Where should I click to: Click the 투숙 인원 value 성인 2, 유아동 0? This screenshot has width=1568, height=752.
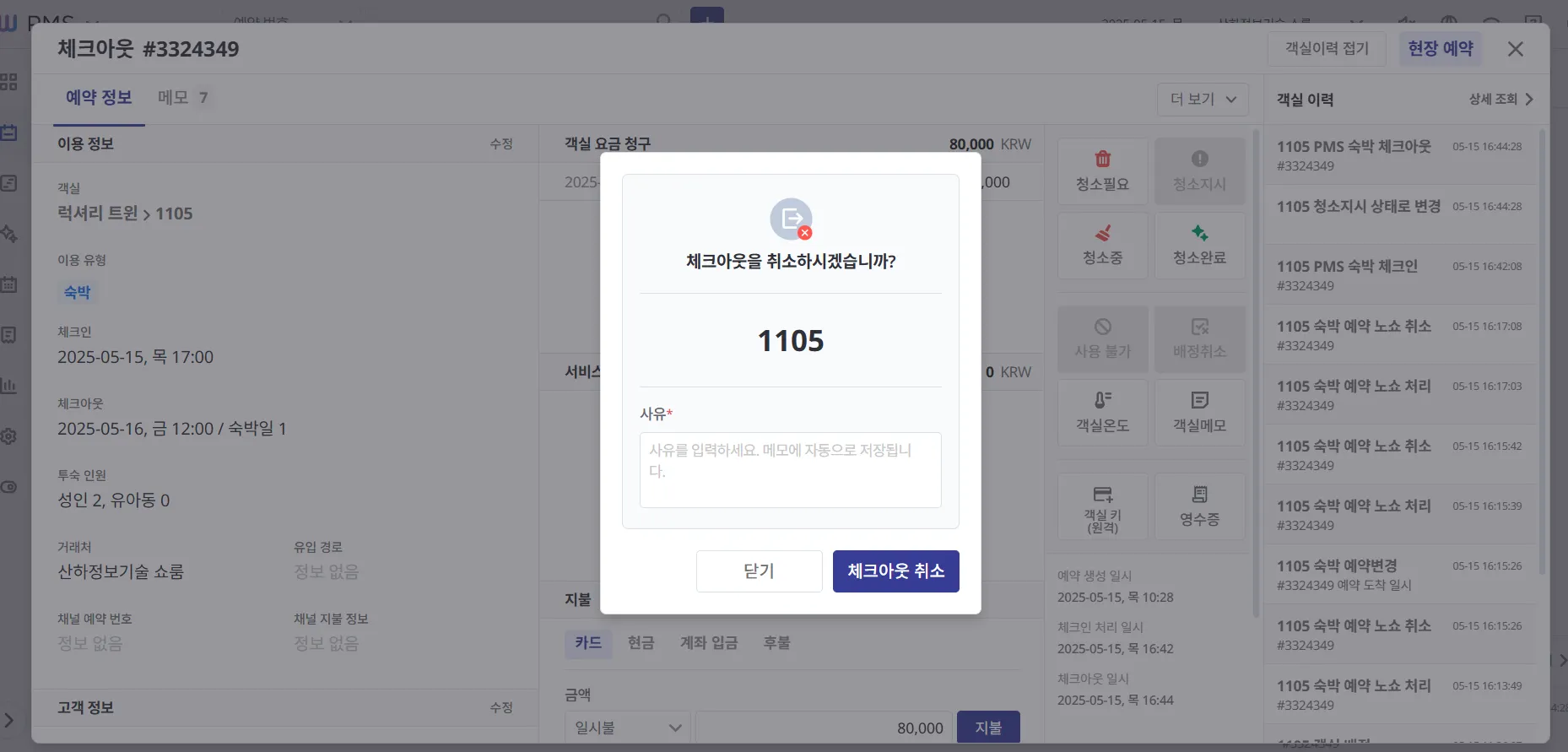pos(114,500)
